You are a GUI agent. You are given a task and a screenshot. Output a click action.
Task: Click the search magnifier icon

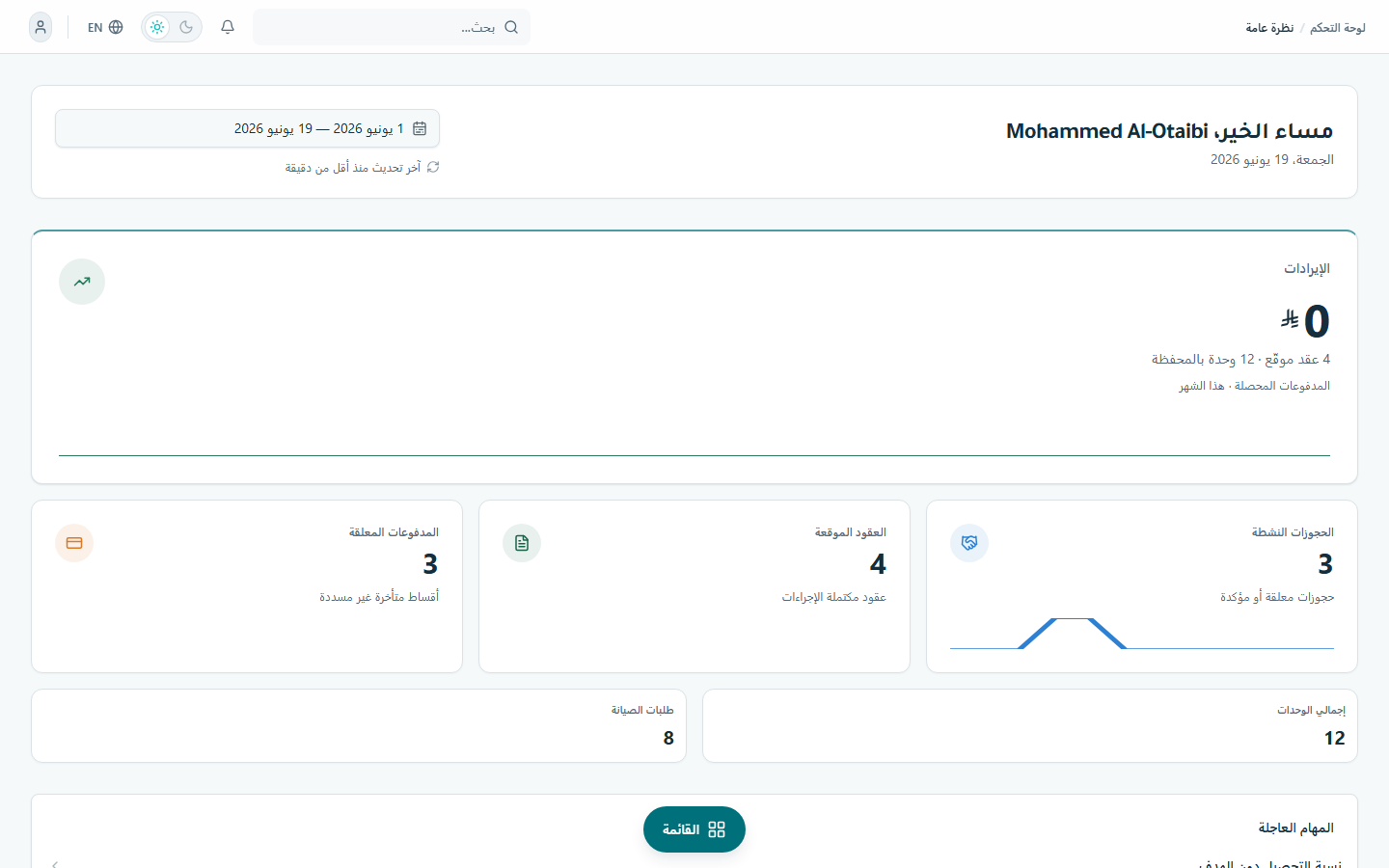pyautogui.click(x=511, y=27)
